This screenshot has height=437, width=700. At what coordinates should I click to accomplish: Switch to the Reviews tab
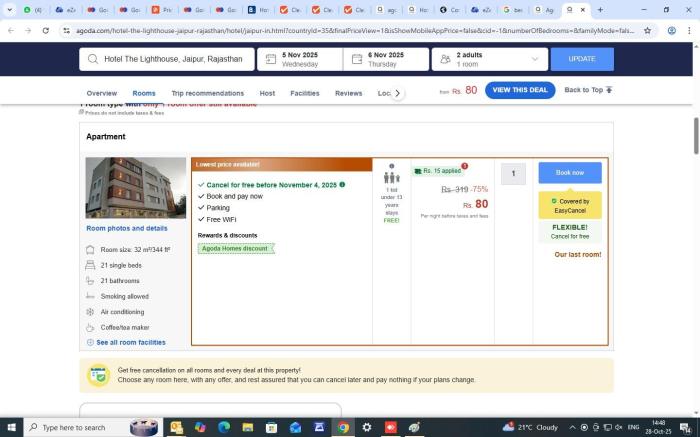click(348, 93)
